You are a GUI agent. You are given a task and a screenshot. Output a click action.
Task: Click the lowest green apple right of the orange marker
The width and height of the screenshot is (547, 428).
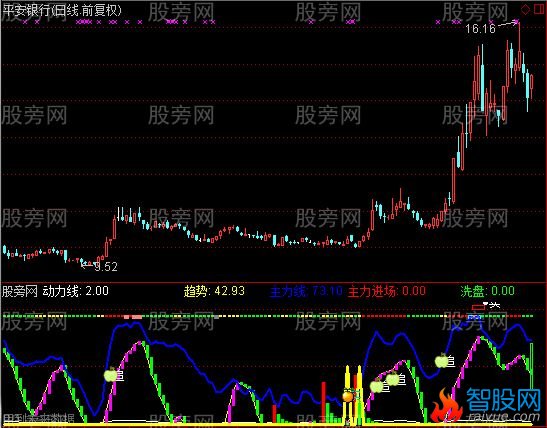[377, 386]
